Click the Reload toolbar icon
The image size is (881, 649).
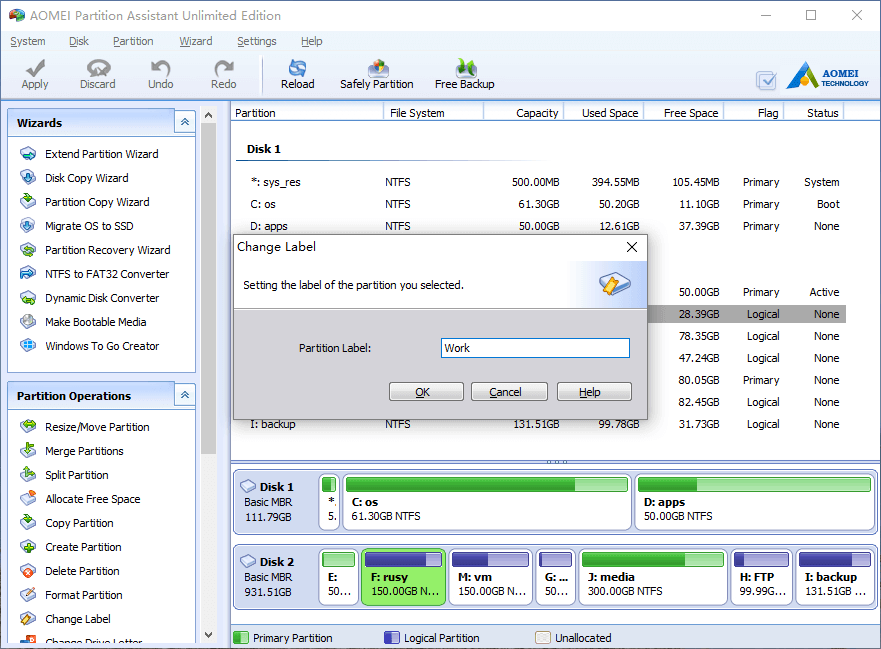coord(298,74)
